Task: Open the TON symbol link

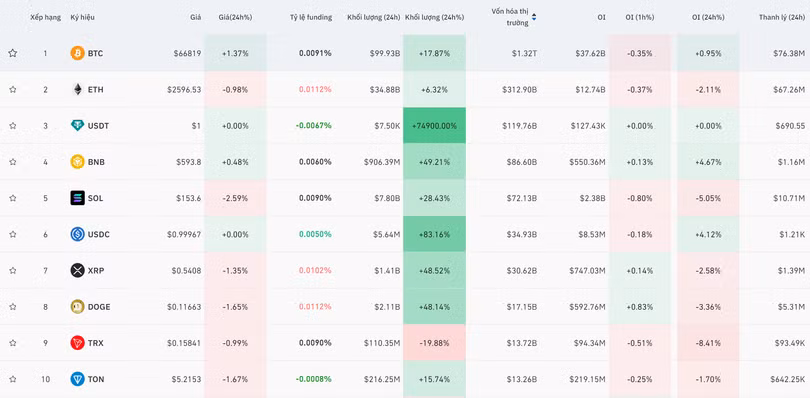Action: coord(96,379)
